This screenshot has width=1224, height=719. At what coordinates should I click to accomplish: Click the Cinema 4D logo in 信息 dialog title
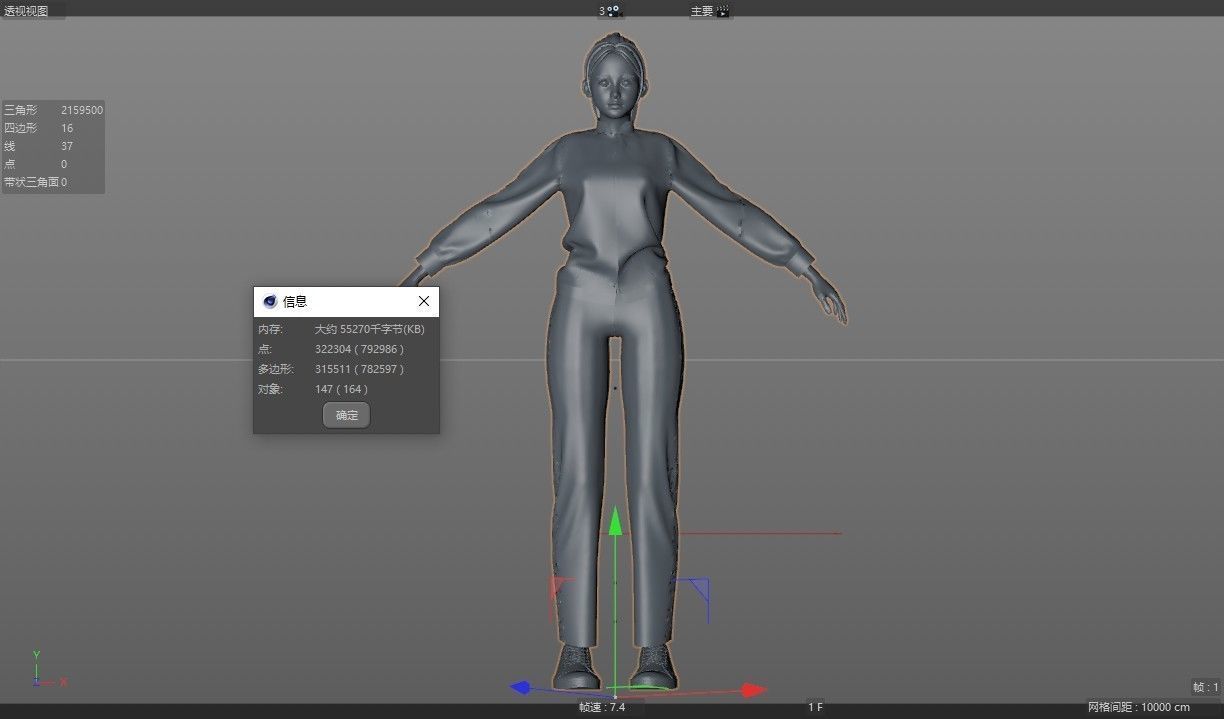tap(269, 301)
